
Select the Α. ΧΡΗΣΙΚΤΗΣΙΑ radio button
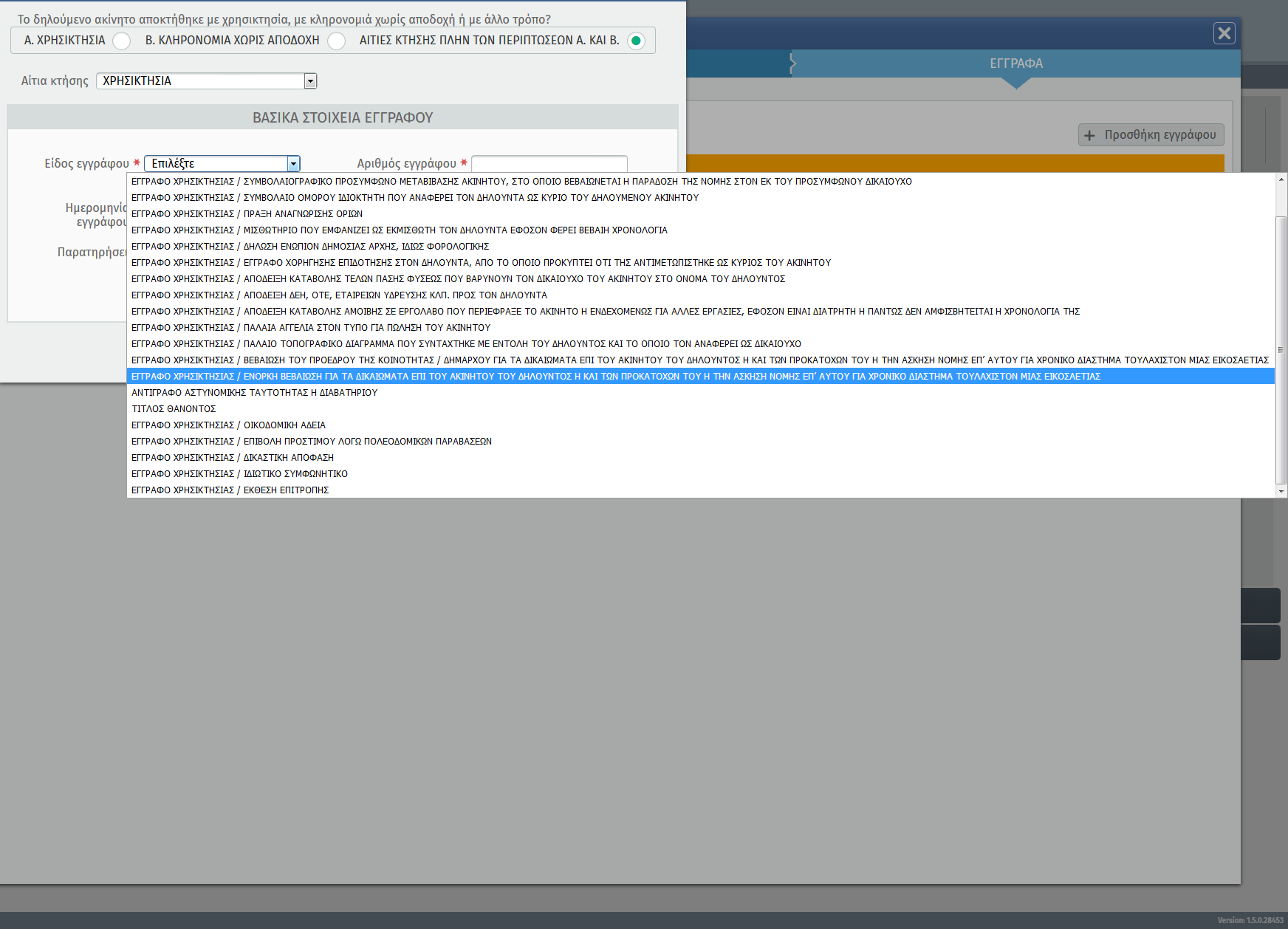click(x=122, y=41)
